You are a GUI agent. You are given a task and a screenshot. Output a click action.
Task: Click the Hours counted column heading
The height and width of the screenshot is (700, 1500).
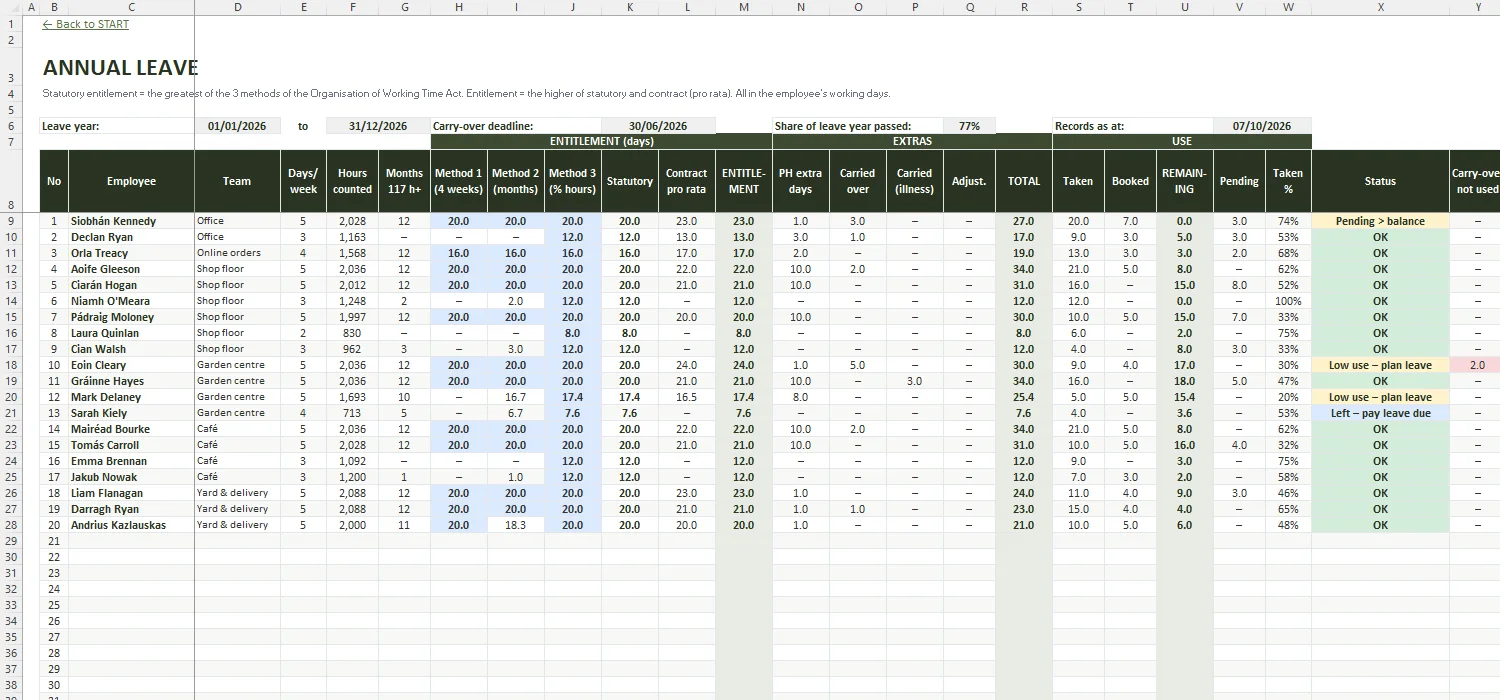[352, 181]
